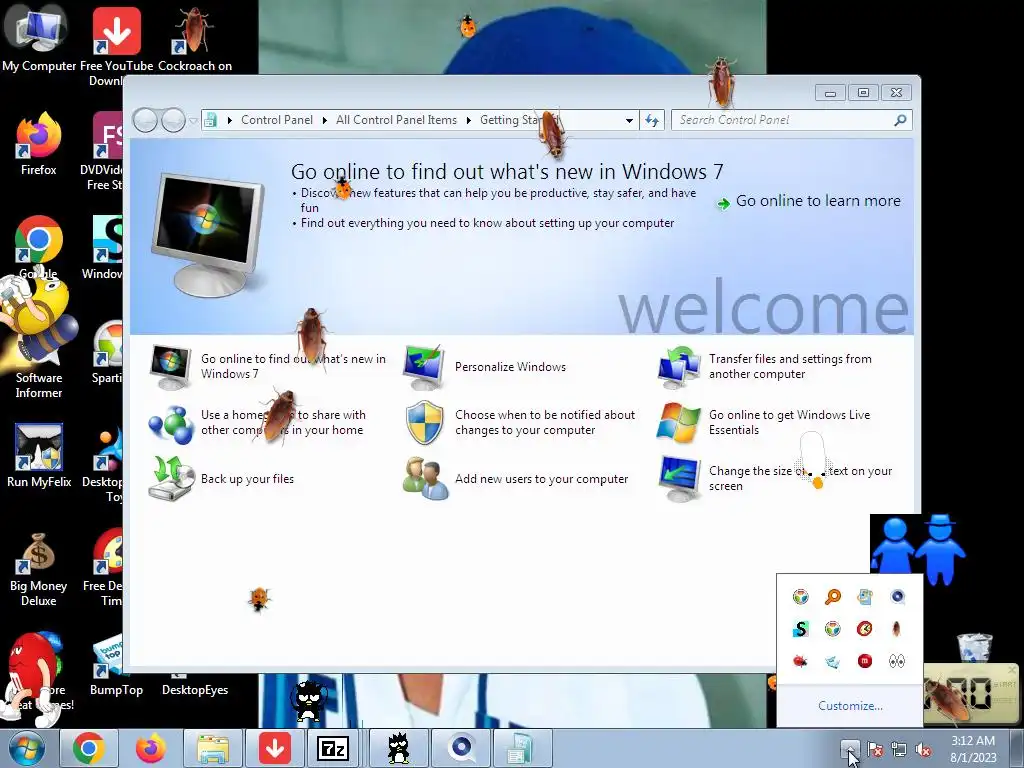This screenshot has width=1024, height=768.
Task: Select the Control Panel breadcrumb
Action: point(277,120)
